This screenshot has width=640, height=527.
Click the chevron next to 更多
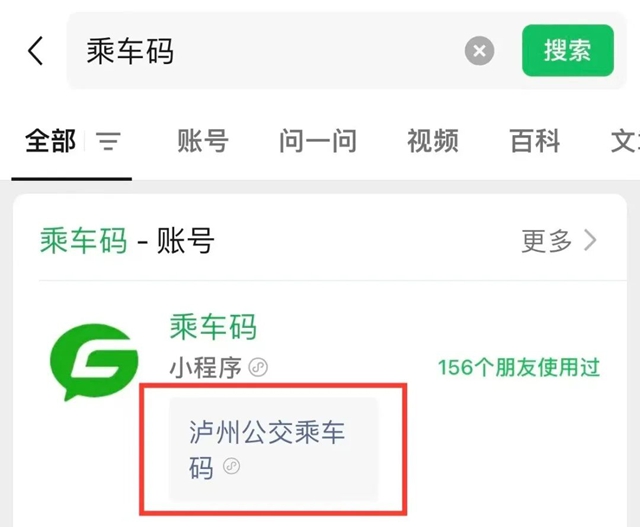(590, 241)
